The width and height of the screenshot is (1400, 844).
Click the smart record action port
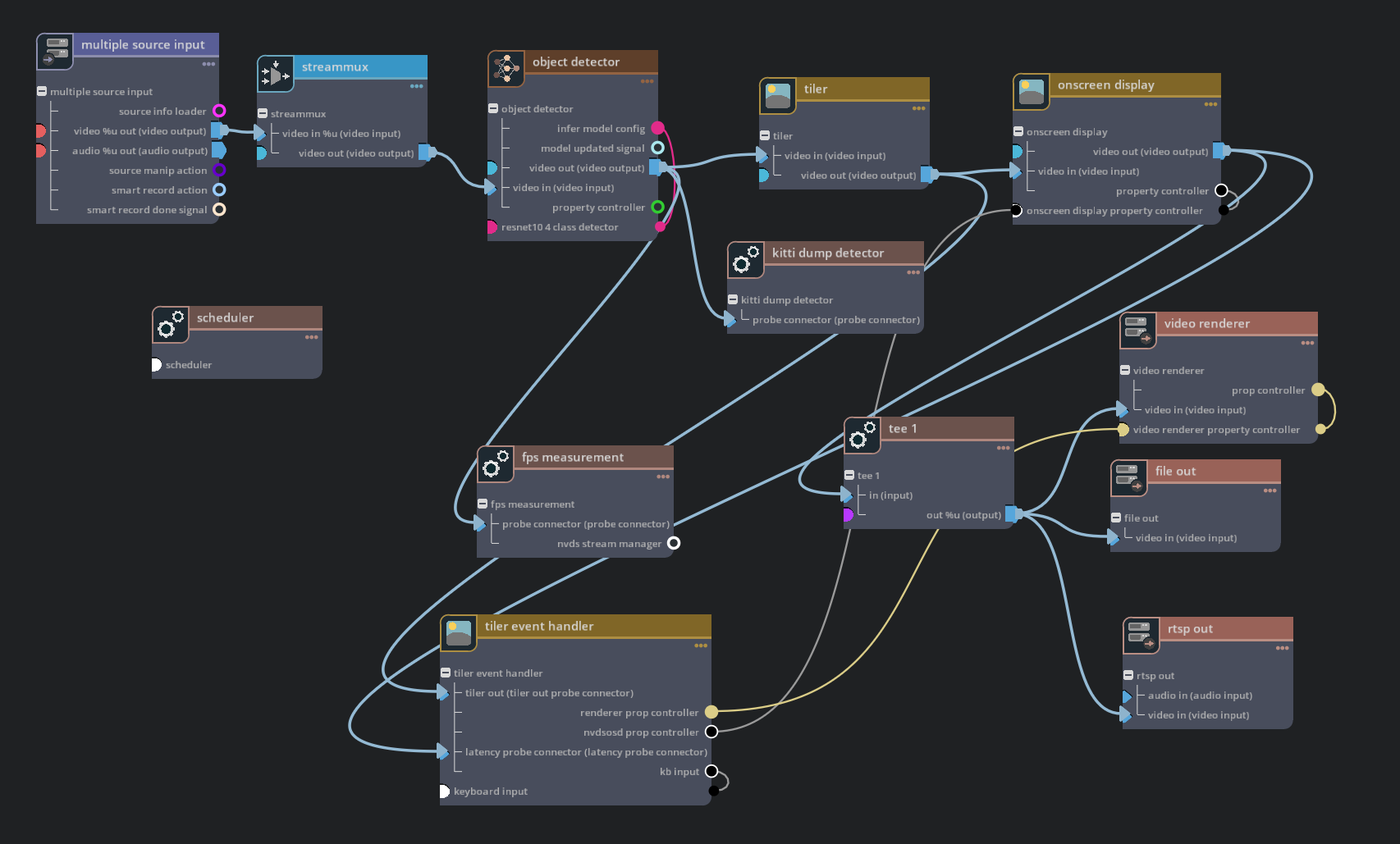tap(219, 189)
